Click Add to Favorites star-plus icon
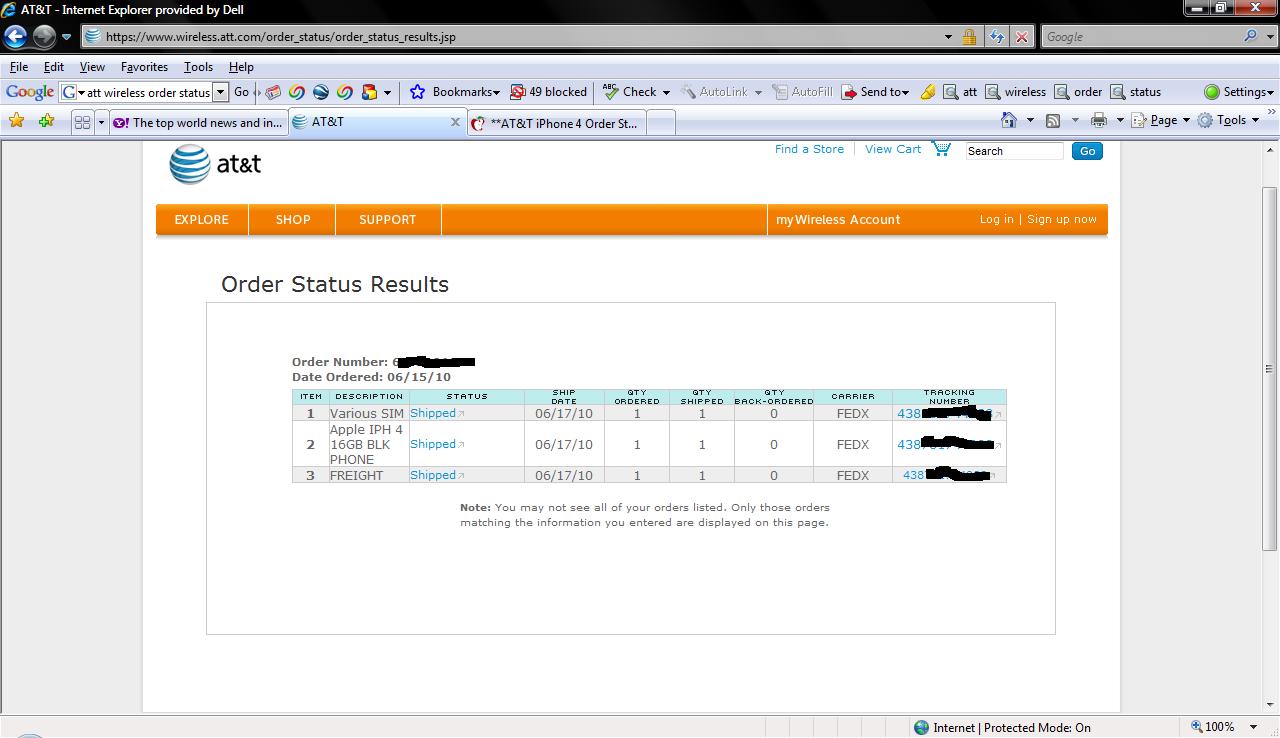The height and width of the screenshot is (738, 1280). coord(46,121)
